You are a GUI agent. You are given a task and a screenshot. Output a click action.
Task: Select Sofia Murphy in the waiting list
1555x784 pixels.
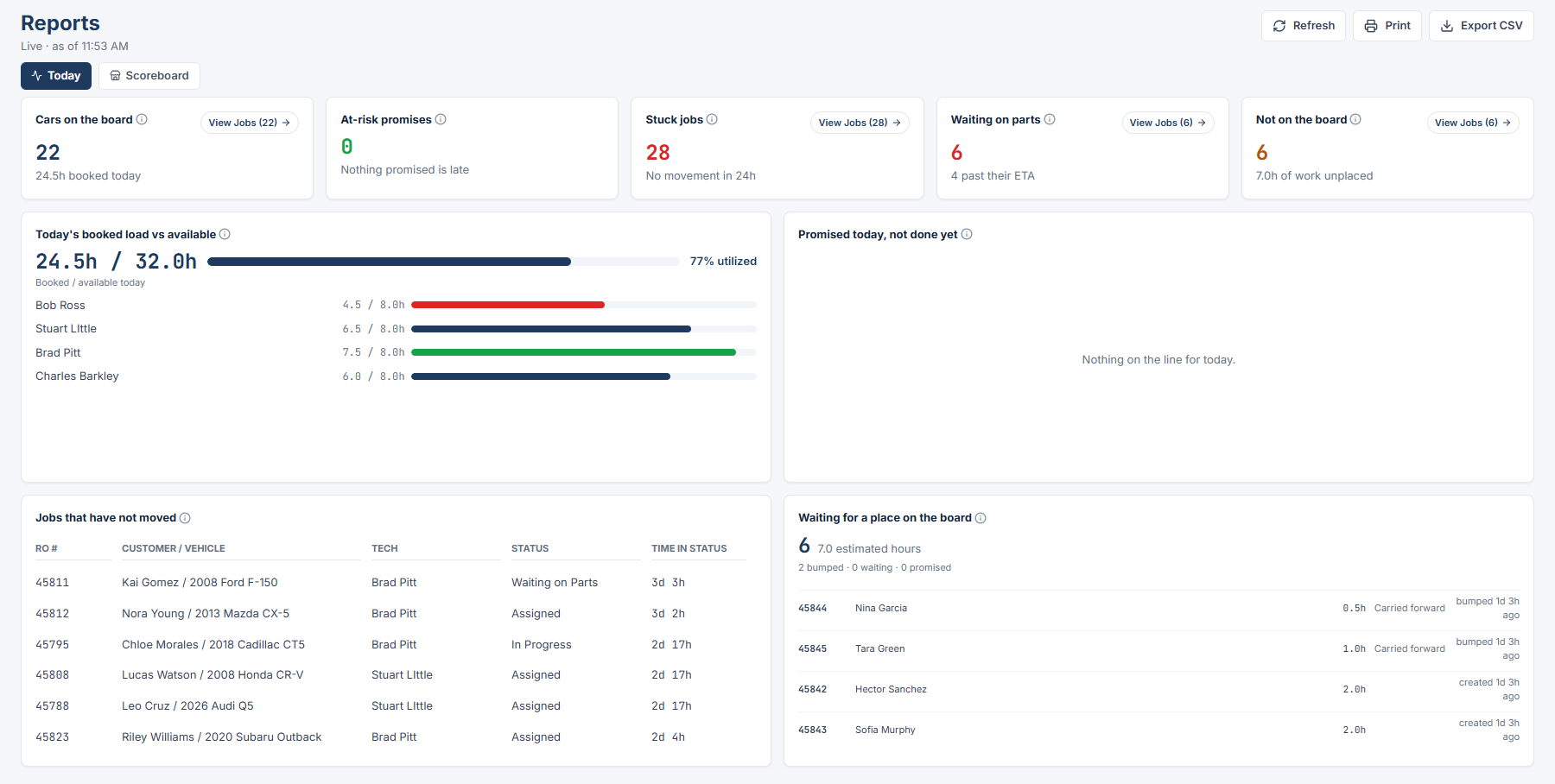(885, 730)
